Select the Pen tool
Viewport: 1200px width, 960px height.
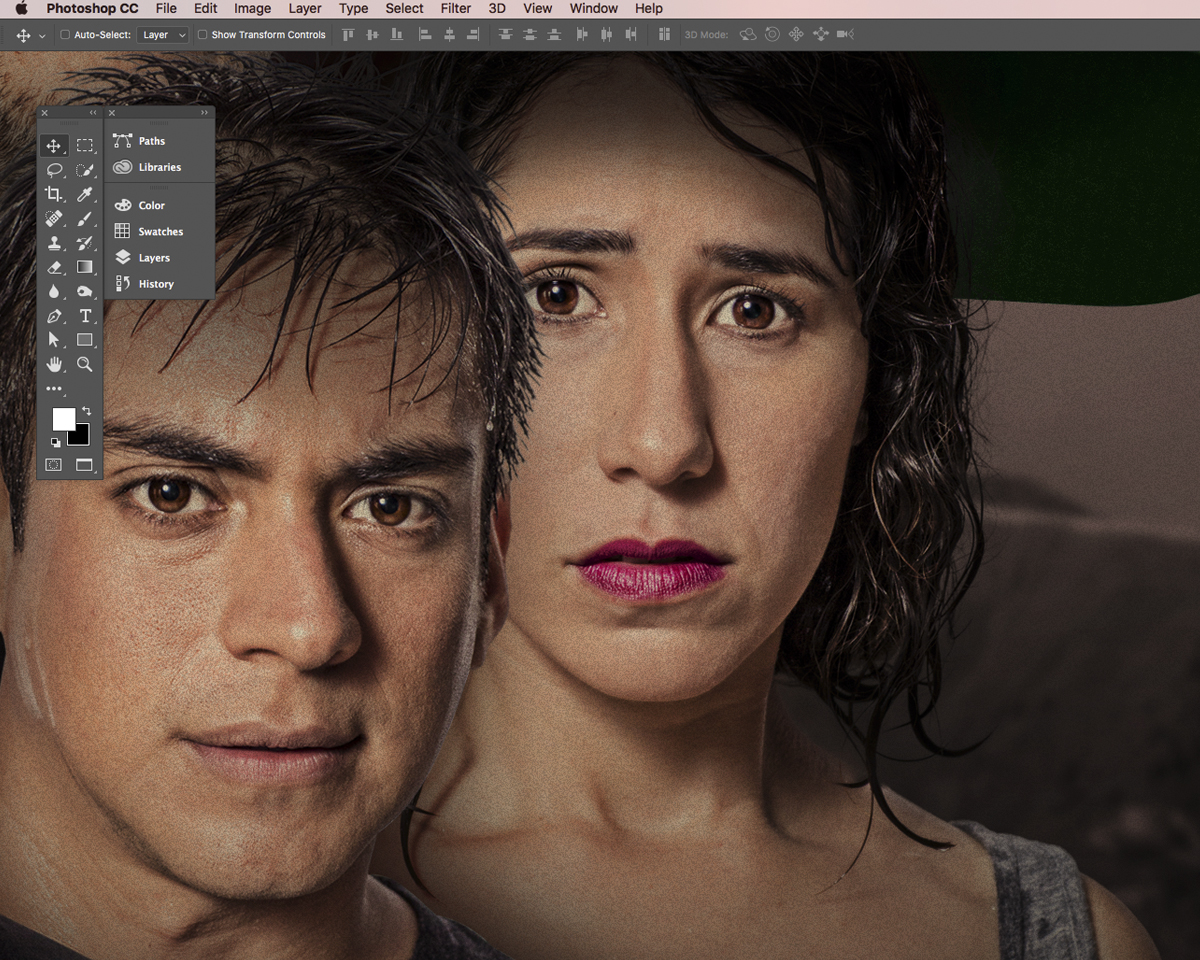coord(54,316)
